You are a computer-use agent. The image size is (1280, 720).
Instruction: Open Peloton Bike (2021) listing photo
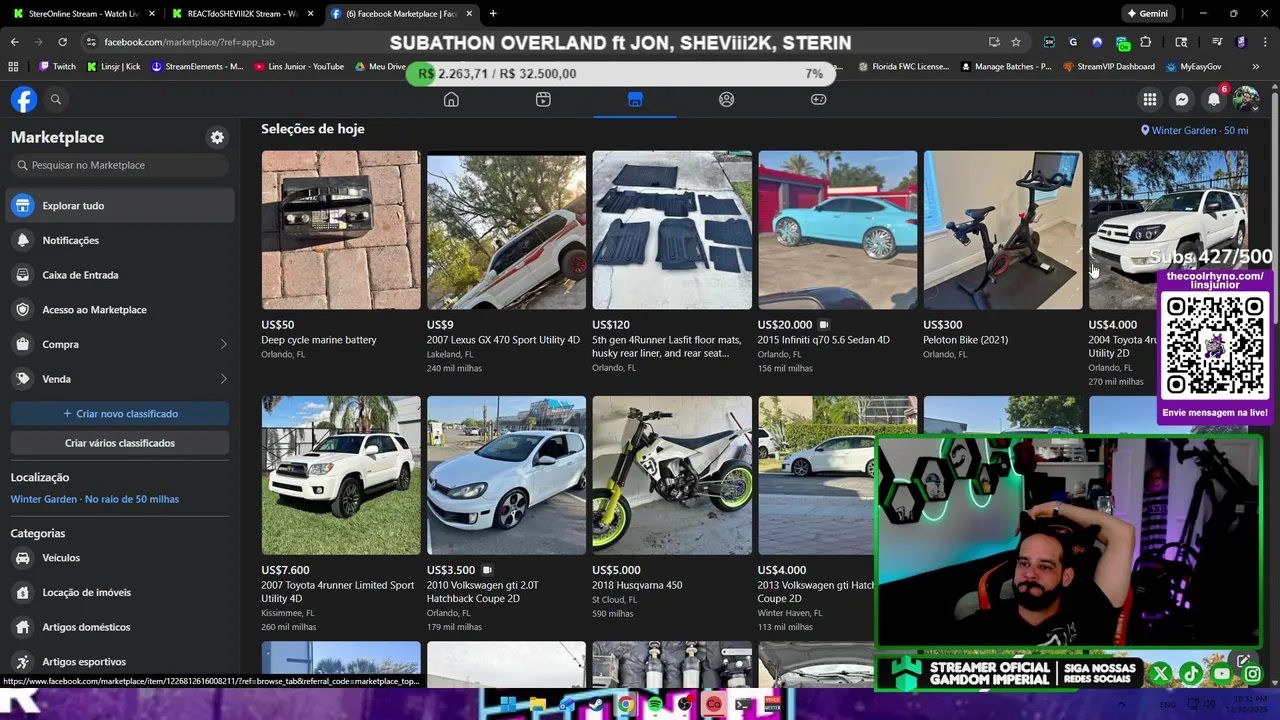coord(1003,230)
